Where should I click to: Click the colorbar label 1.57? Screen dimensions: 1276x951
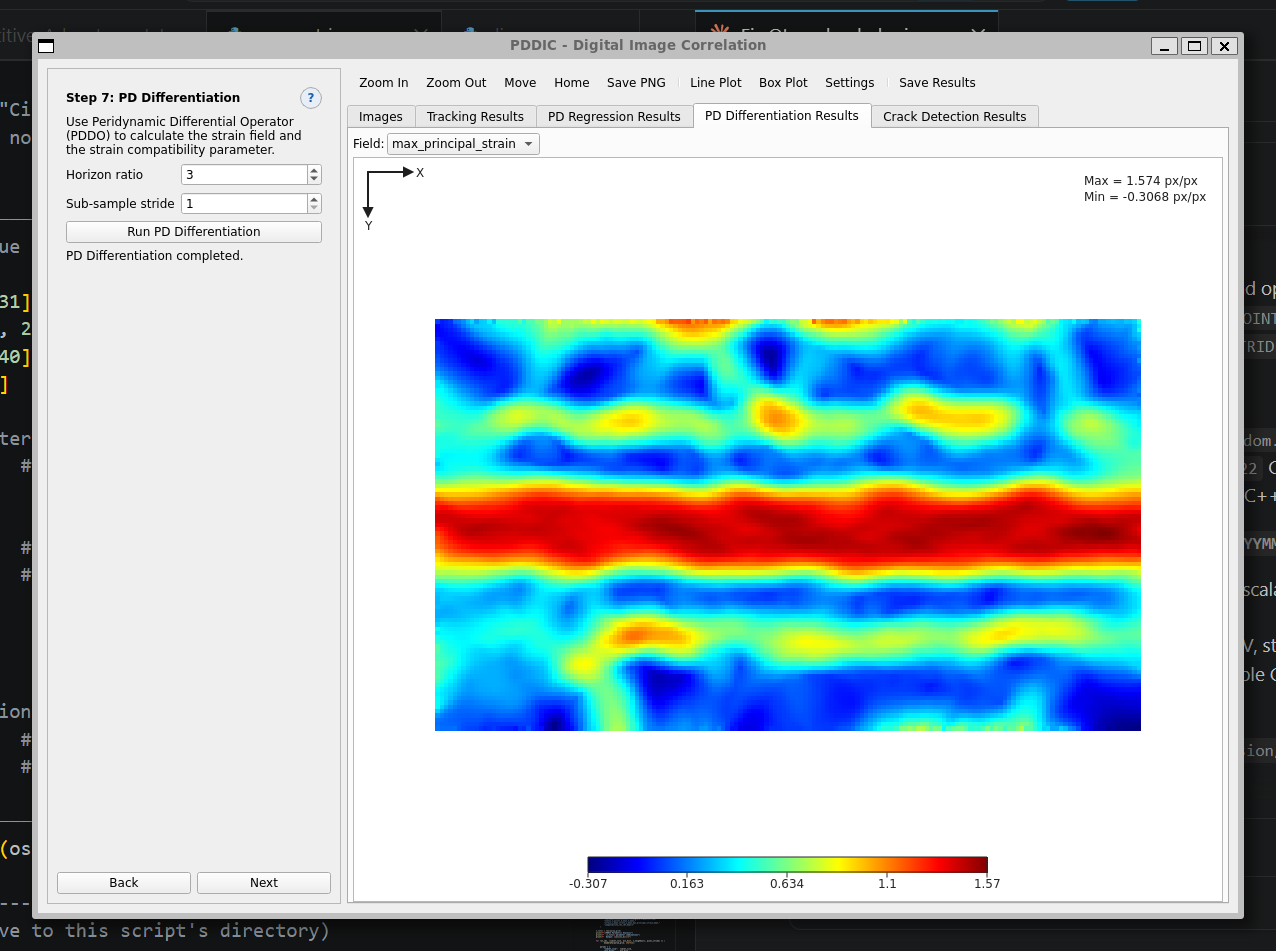click(x=987, y=884)
